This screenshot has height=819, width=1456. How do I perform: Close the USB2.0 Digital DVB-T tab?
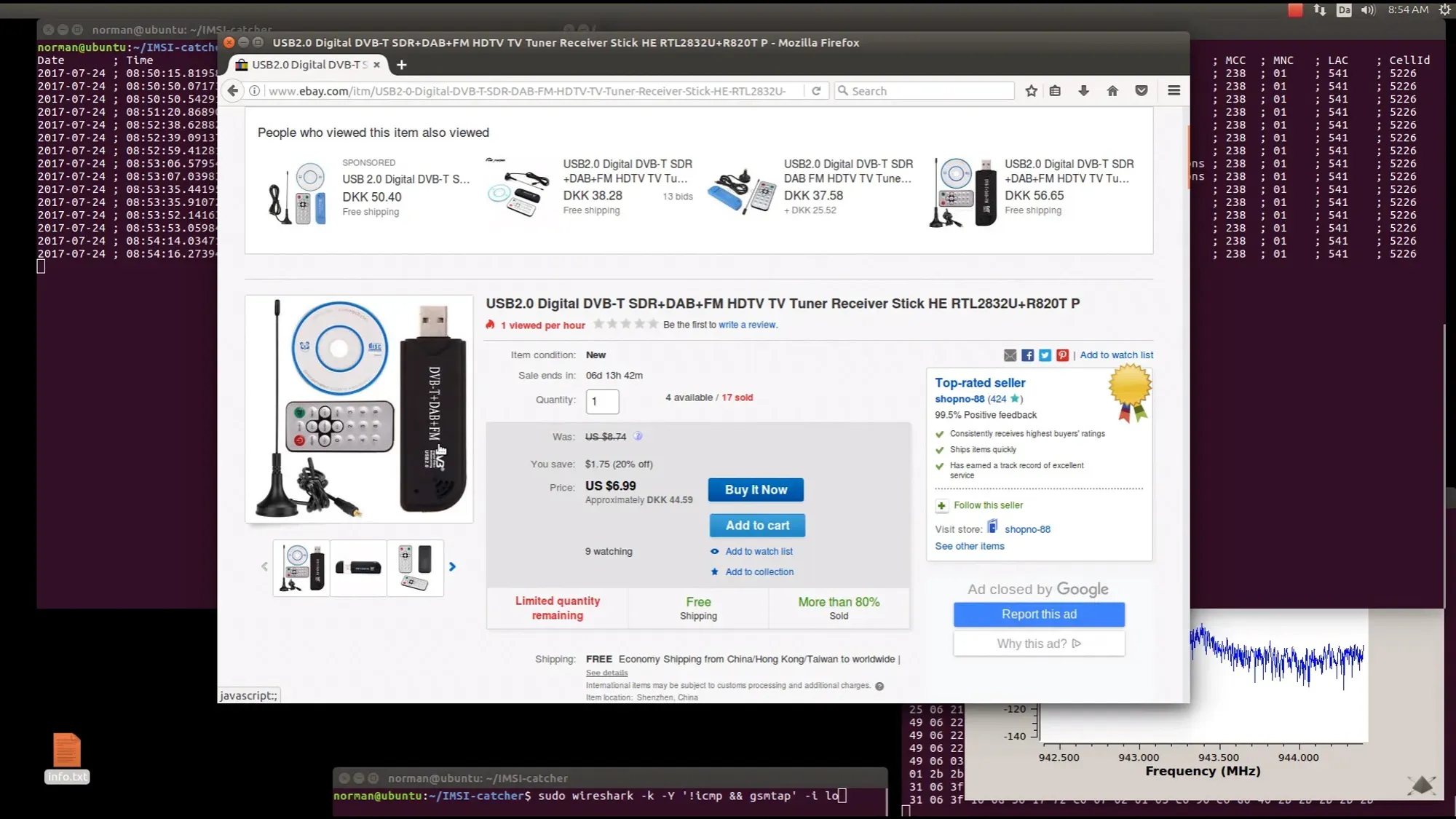[x=376, y=65]
